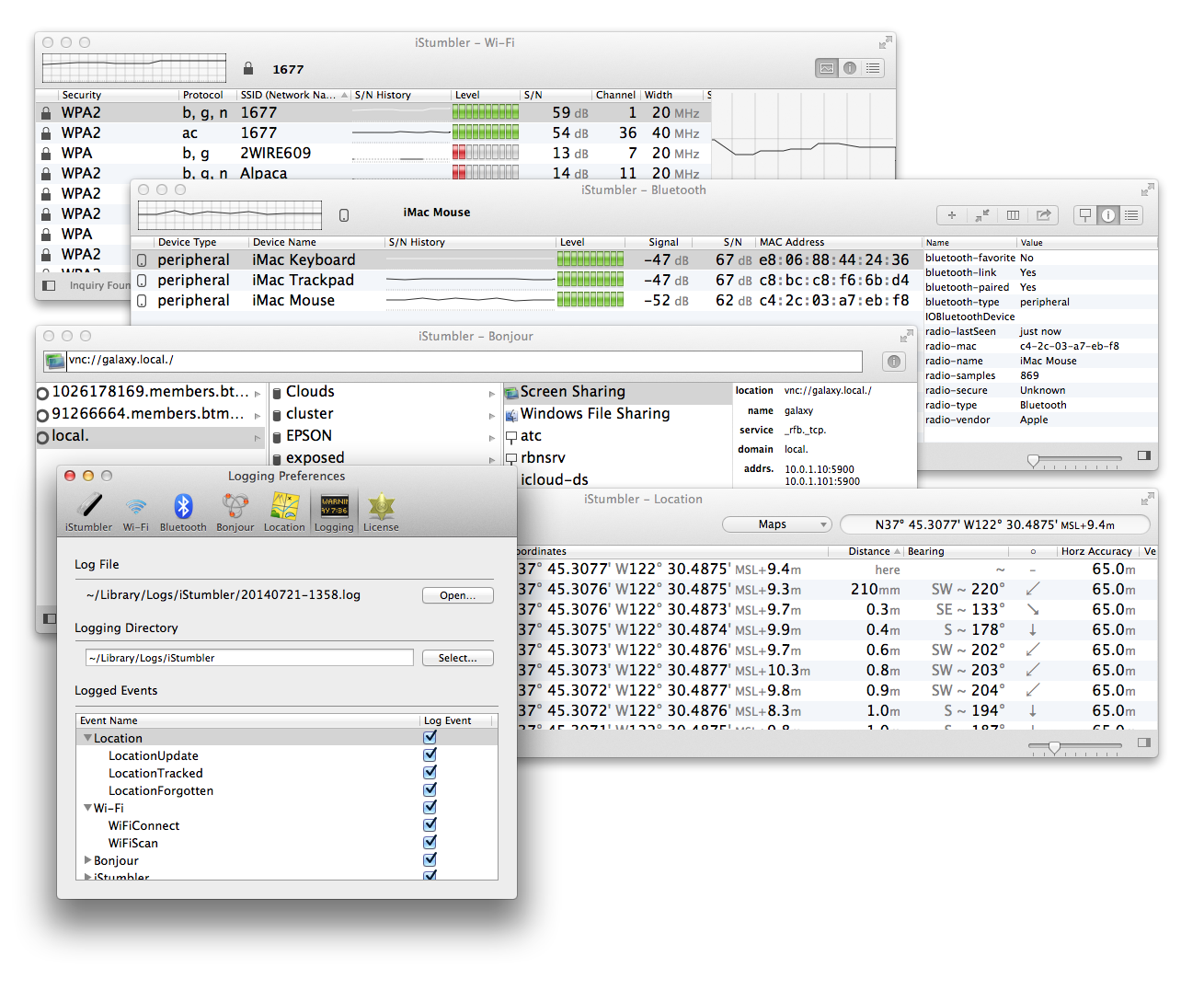Click the collapse arrows icon in Bluetooth toolbar
This screenshot has width=1204, height=990.
[x=982, y=215]
